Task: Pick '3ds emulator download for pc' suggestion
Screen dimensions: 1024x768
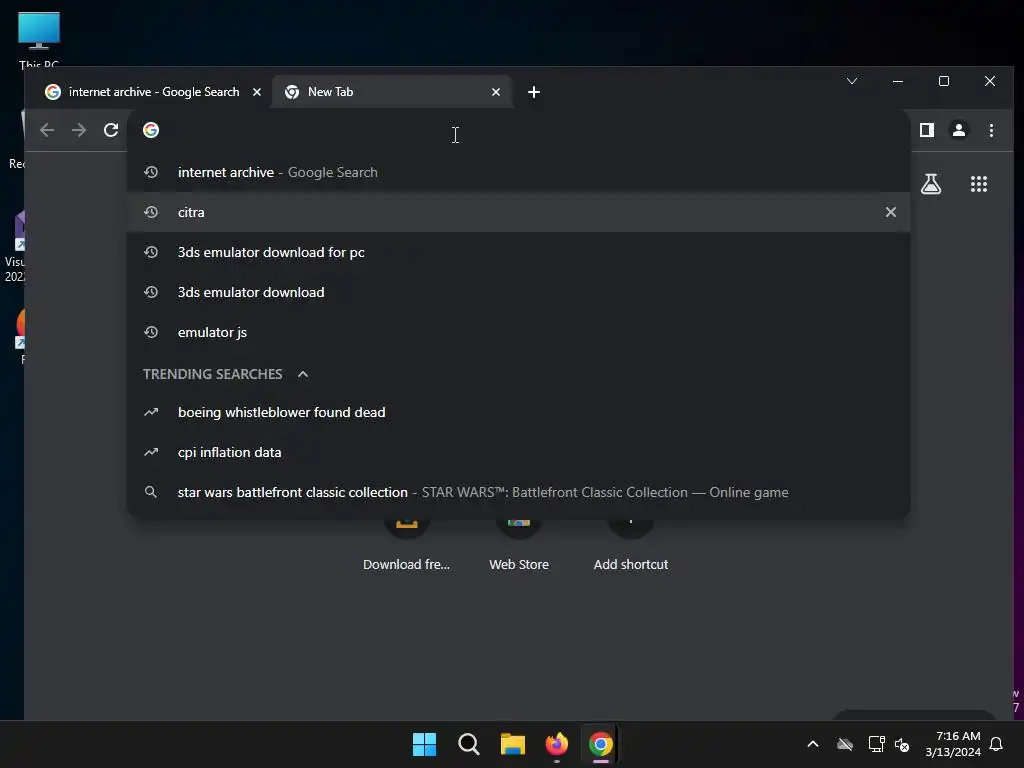Action: (x=518, y=252)
